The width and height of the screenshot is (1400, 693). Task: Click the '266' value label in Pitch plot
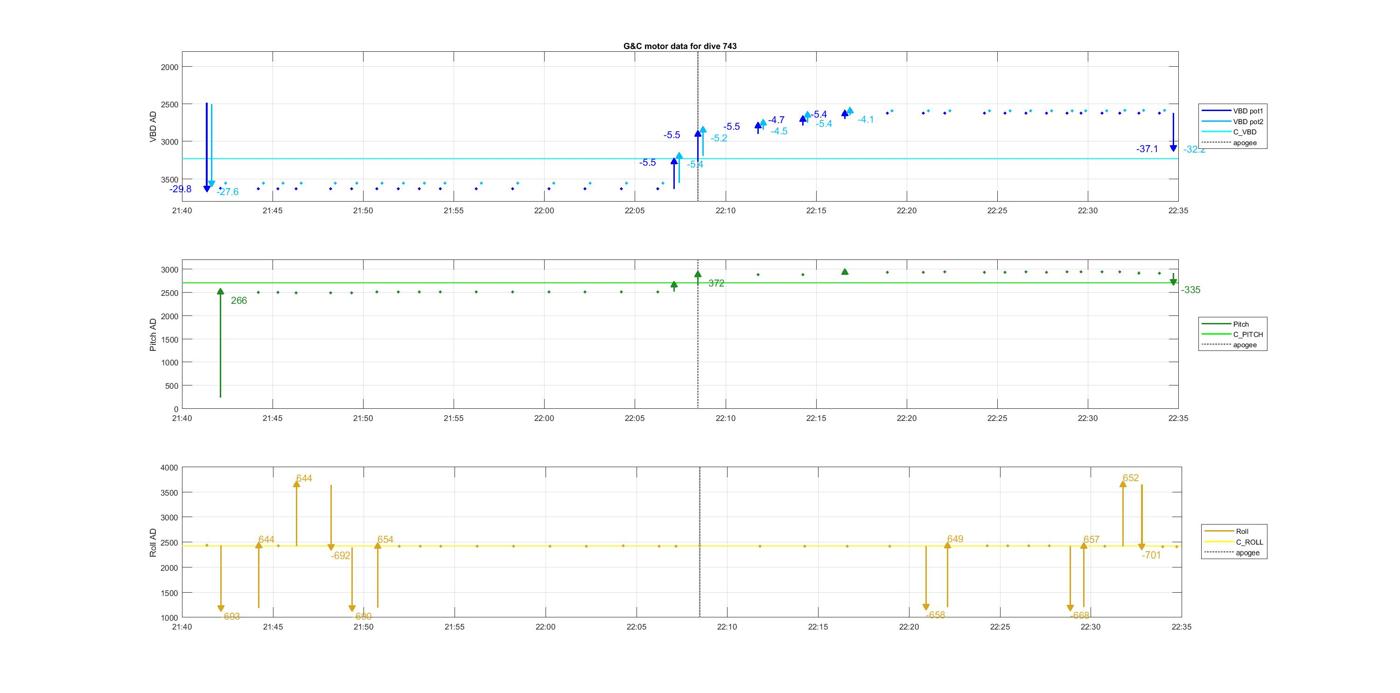239,300
